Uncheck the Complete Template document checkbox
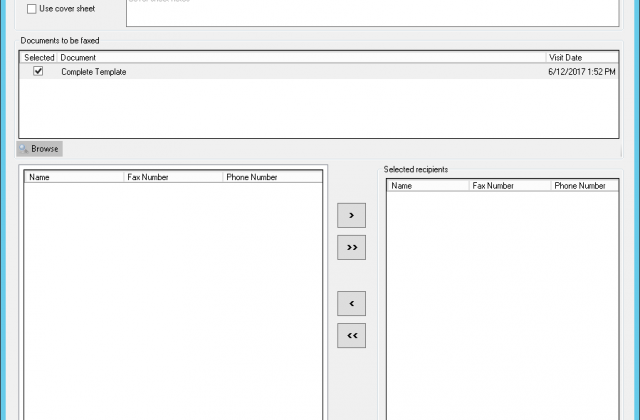Image resolution: width=640 pixels, height=420 pixels. coord(38,72)
